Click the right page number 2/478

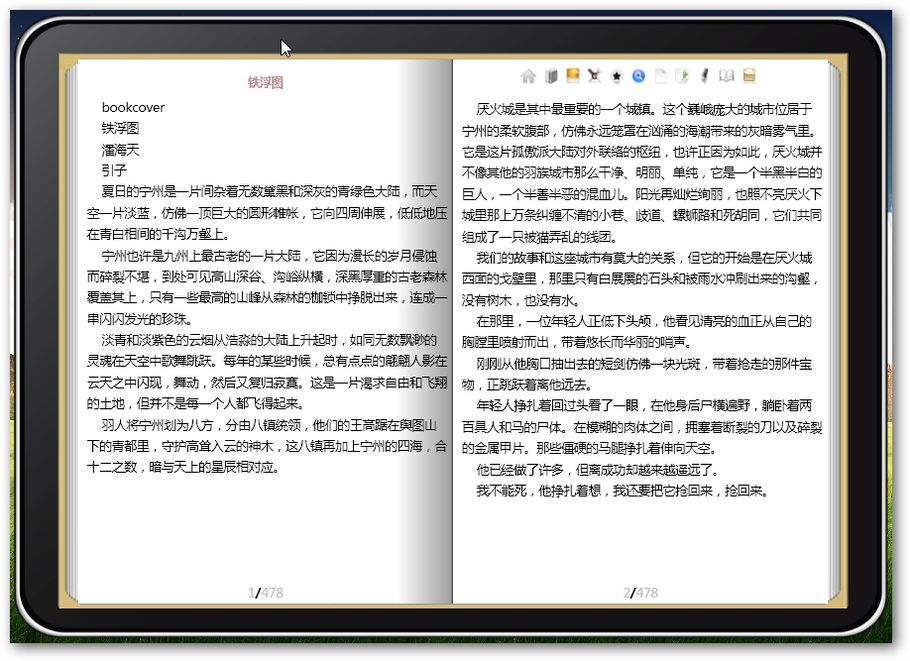[x=641, y=593]
